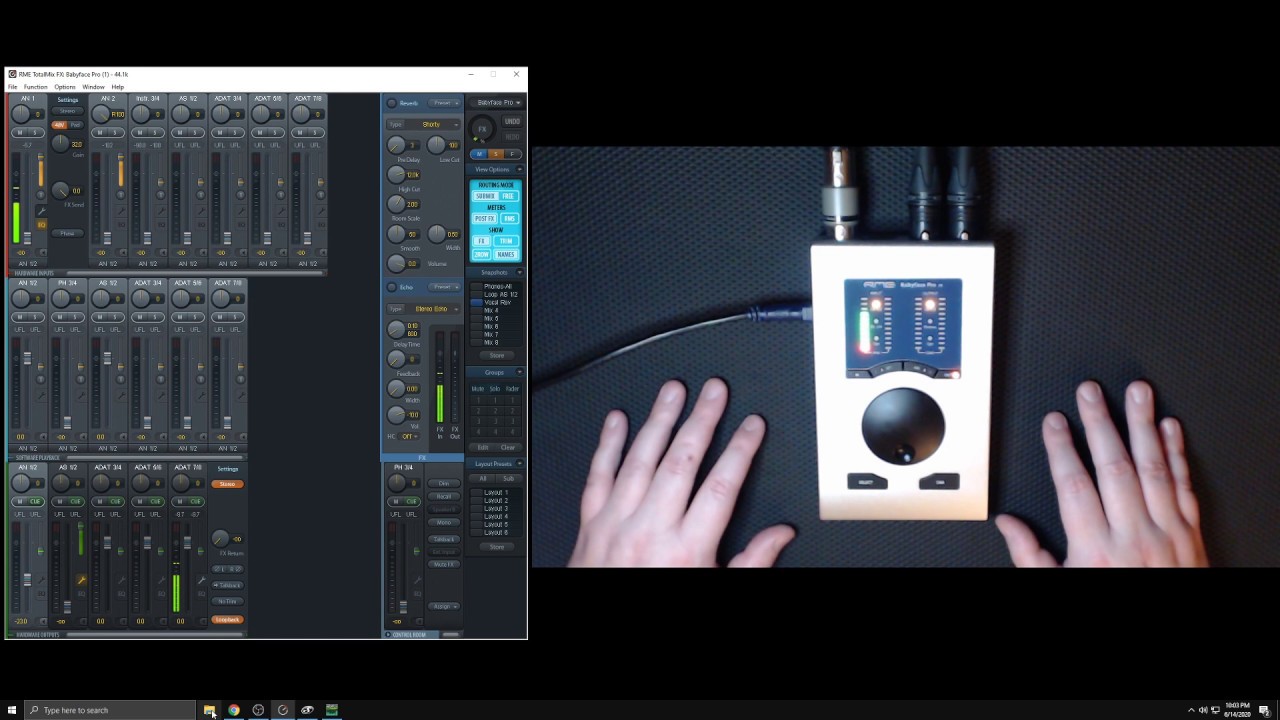The image size is (1280, 720).
Task: Toggle Mono in control room section
Action: point(444,522)
